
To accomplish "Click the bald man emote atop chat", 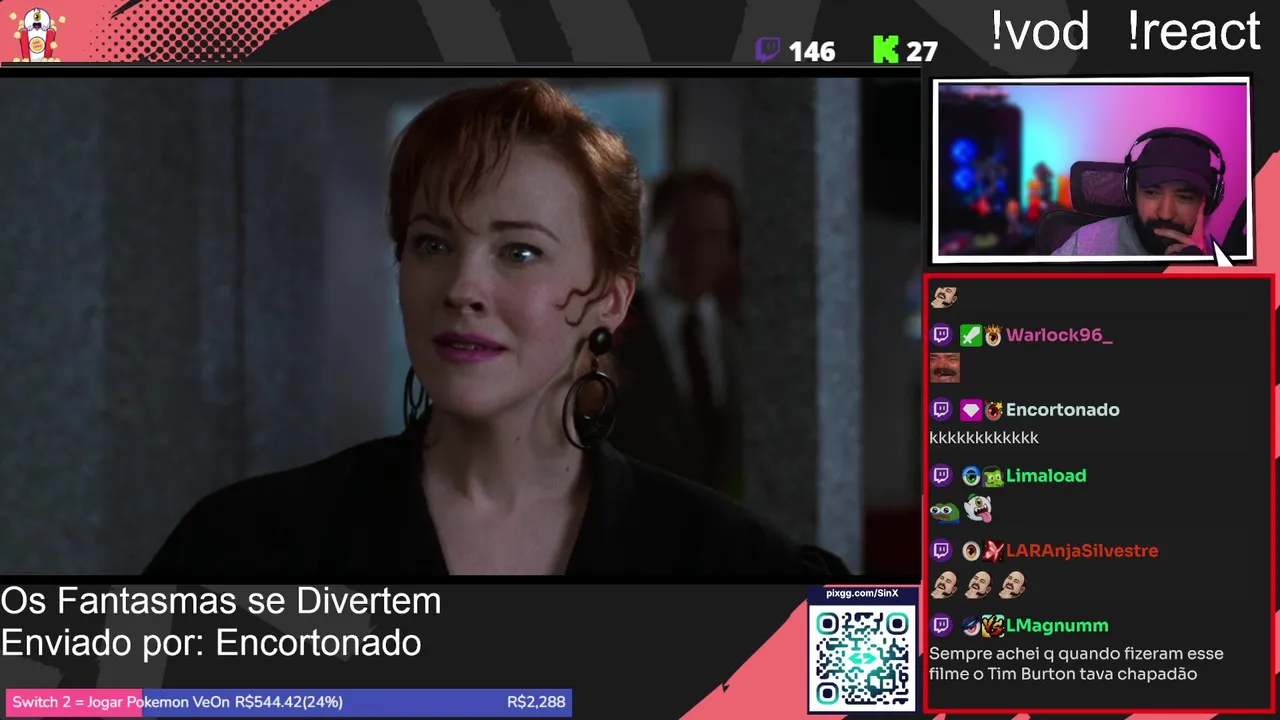I will 944,296.
